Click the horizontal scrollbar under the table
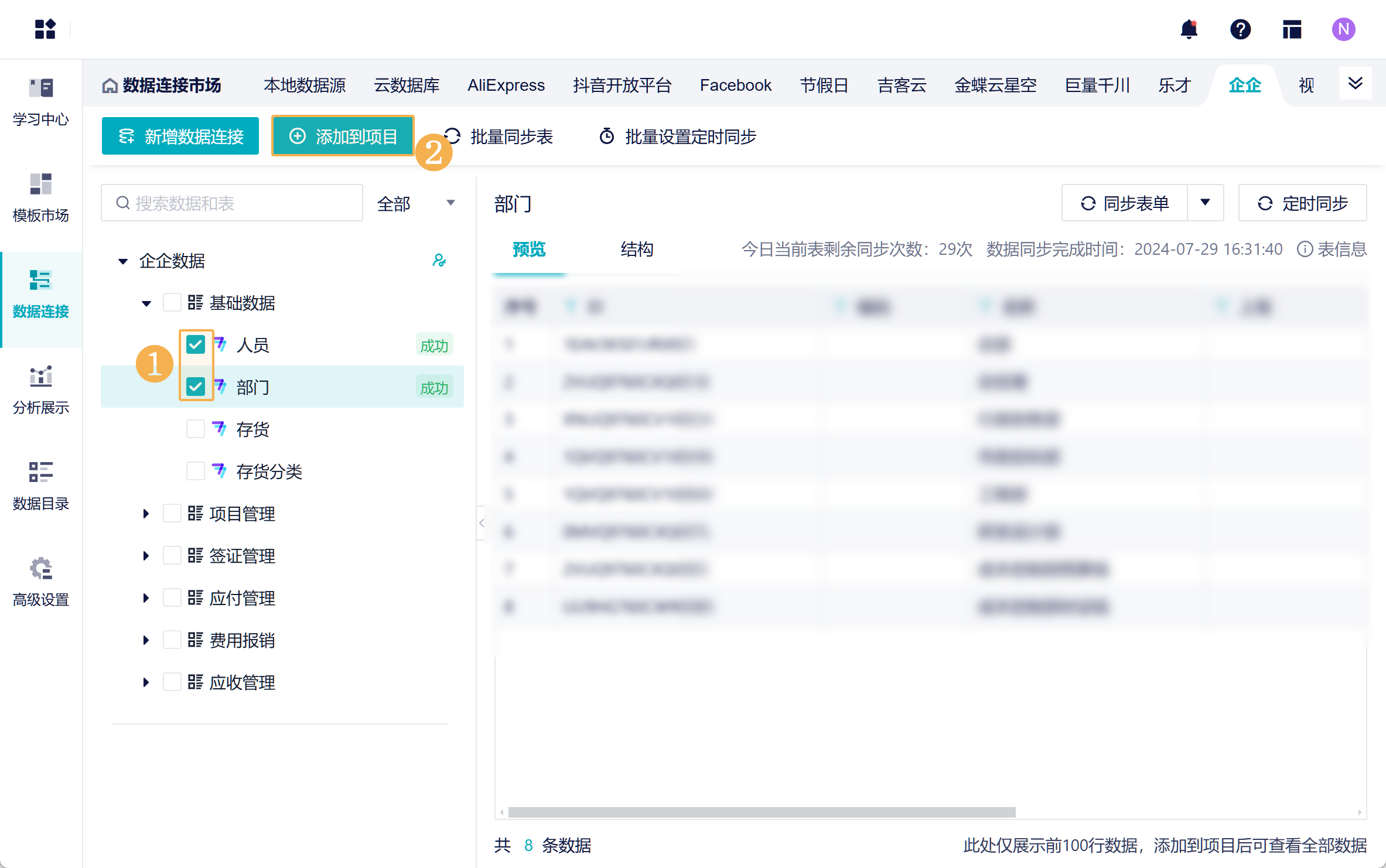The width and height of the screenshot is (1386, 868). click(761, 812)
